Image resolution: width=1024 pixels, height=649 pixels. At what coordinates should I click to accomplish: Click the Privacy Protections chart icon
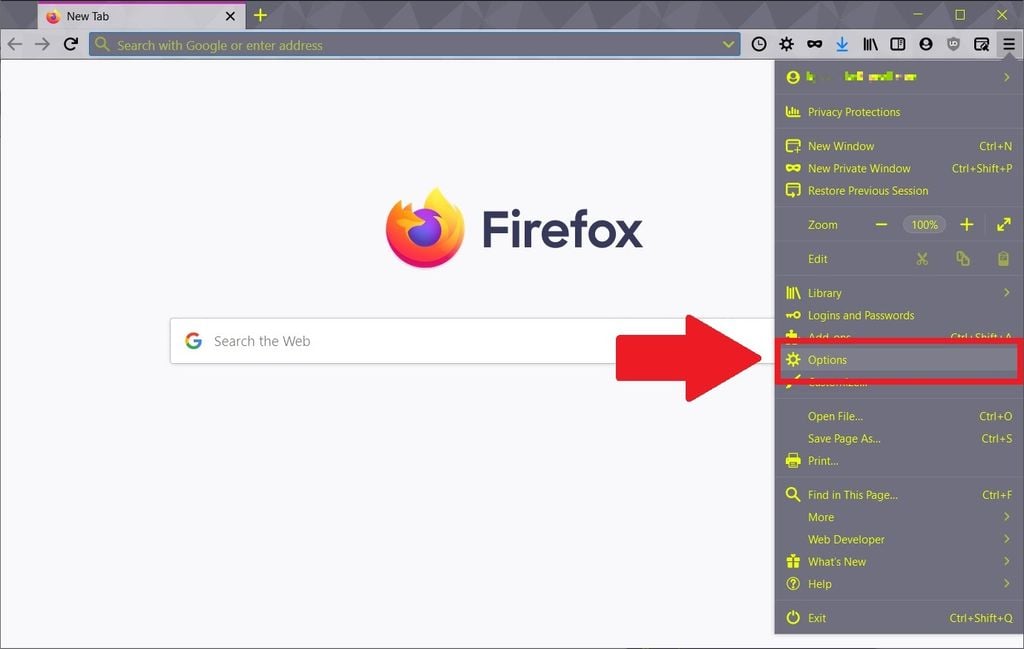tap(793, 112)
